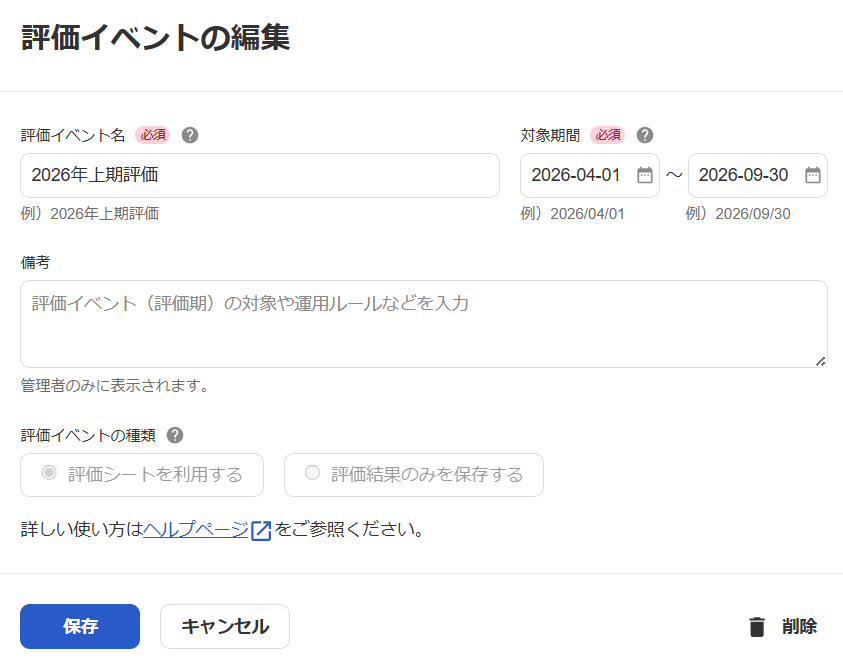
Task: Select 評価結果のみを保存する radio option
Action: coord(413,474)
